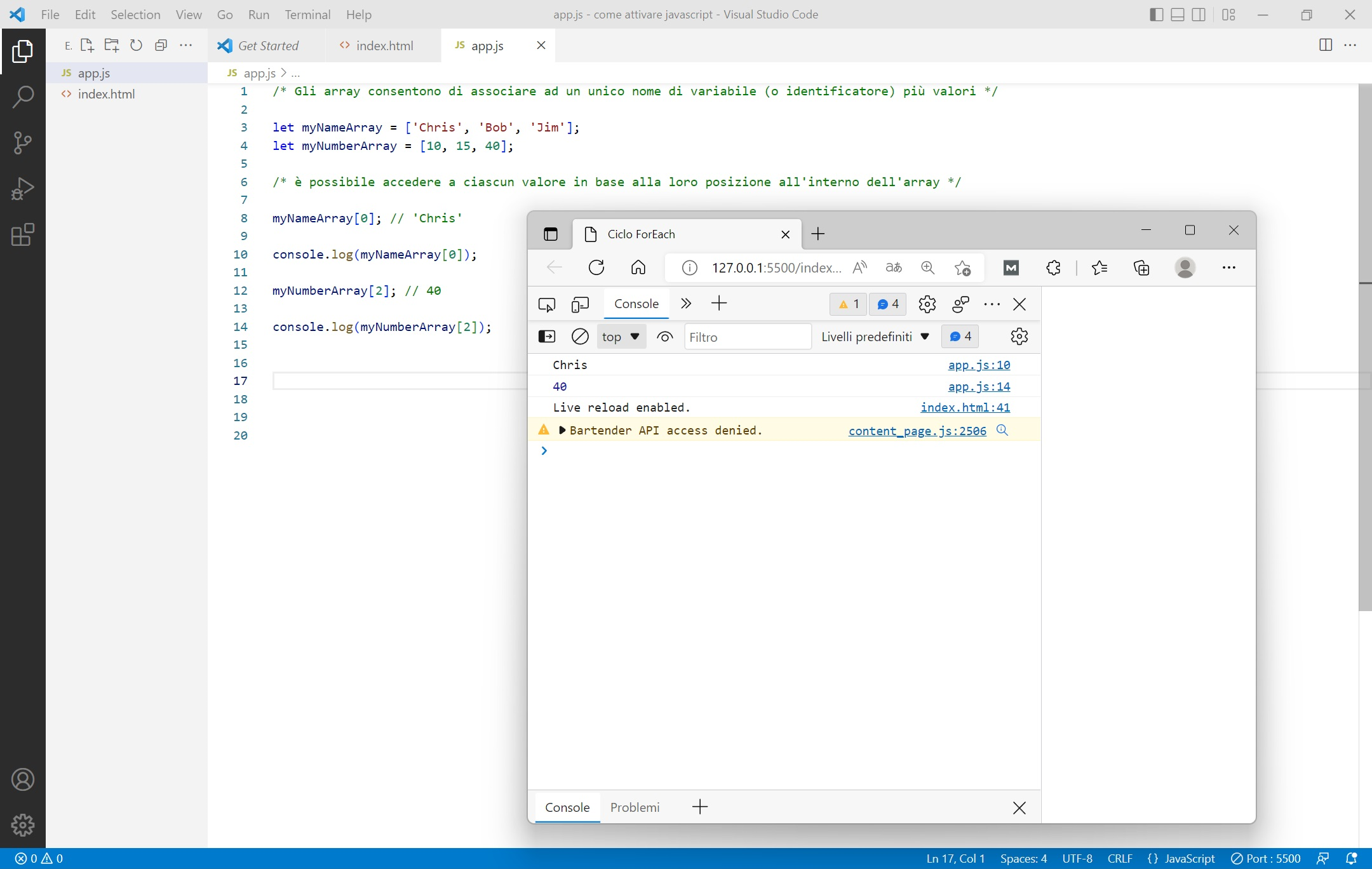Create a new file in the Explorer
This screenshot has width=1372, height=869.
86,45
